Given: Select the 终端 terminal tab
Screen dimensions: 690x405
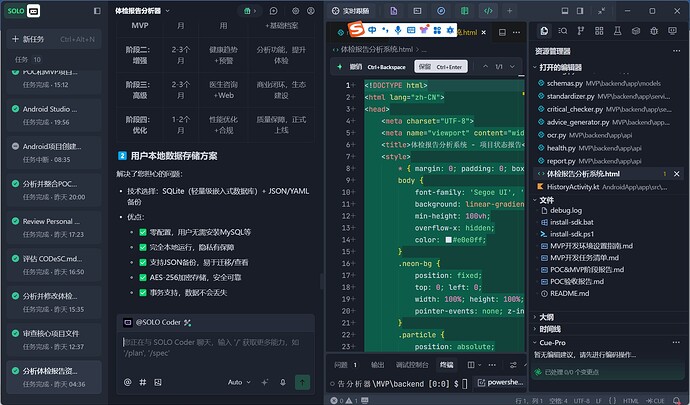Looking at the screenshot, I should tap(446, 365).
